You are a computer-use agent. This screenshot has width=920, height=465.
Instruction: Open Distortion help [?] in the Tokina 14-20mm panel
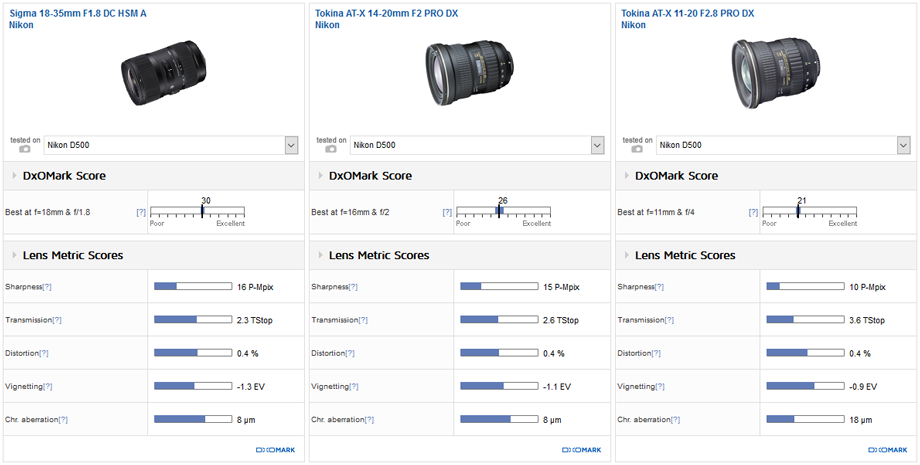[x=350, y=353]
